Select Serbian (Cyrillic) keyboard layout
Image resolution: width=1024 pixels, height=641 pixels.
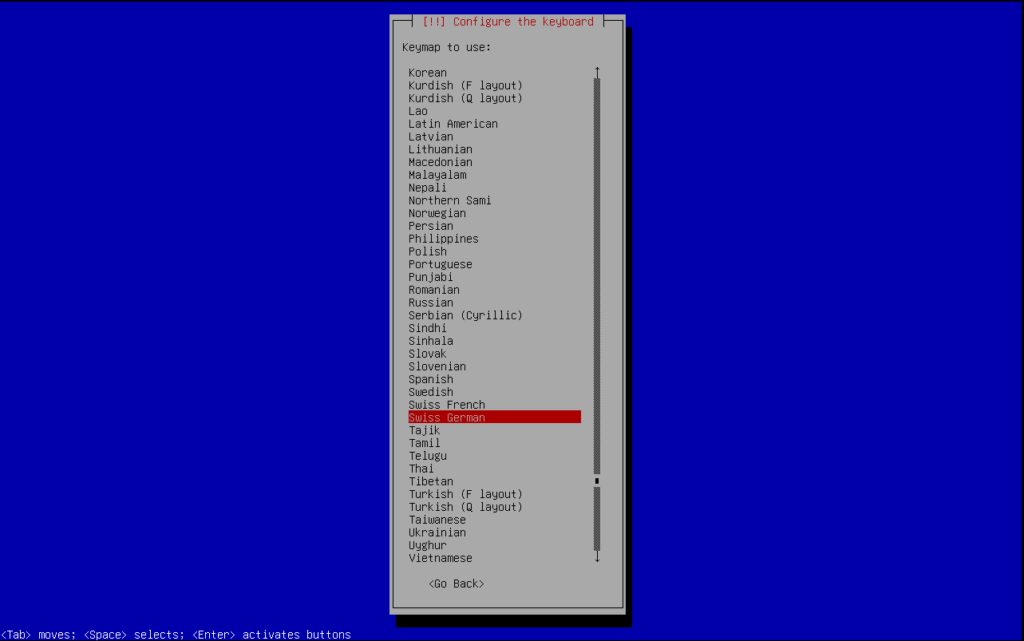point(466,314)
